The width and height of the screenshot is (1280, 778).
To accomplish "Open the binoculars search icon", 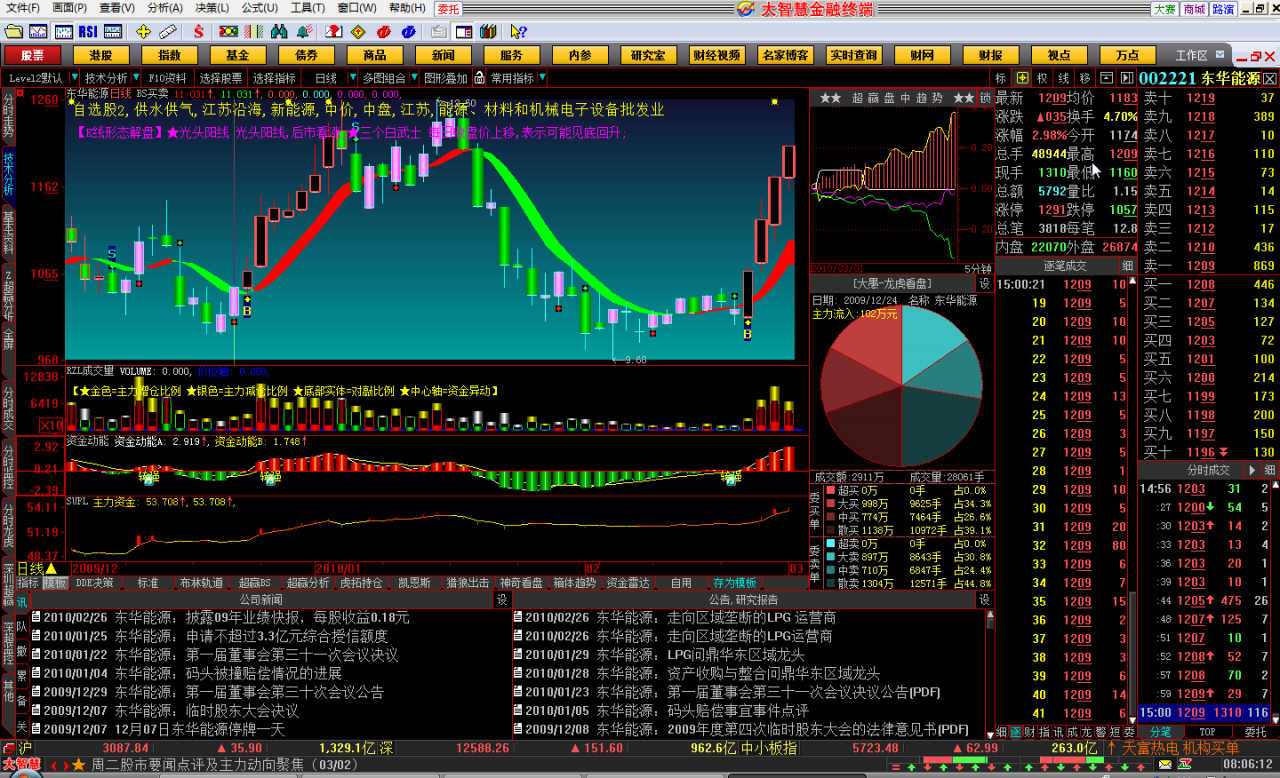I will 279,31.
